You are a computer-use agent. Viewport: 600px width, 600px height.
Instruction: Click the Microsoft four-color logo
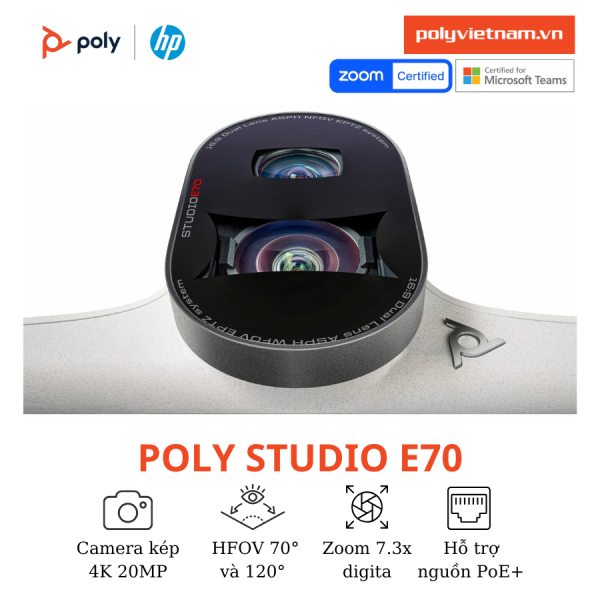(471, 76)
